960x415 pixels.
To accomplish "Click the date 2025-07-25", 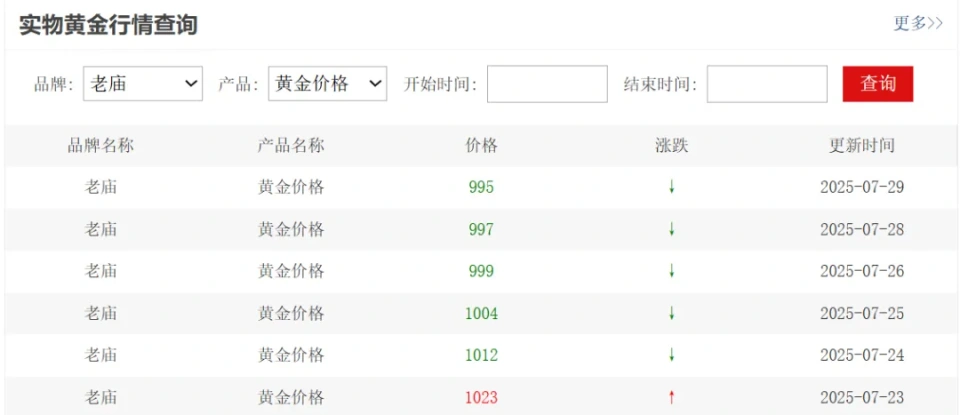I will [x=862, y=313].
